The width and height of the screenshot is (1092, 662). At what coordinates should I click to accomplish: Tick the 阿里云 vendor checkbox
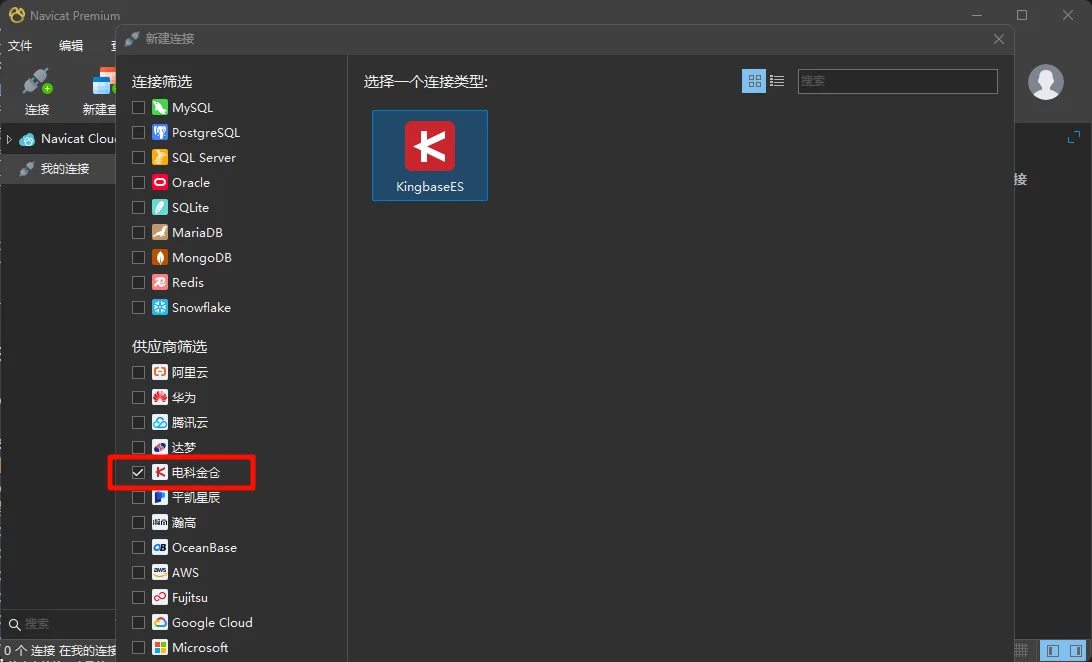[139, 372]
